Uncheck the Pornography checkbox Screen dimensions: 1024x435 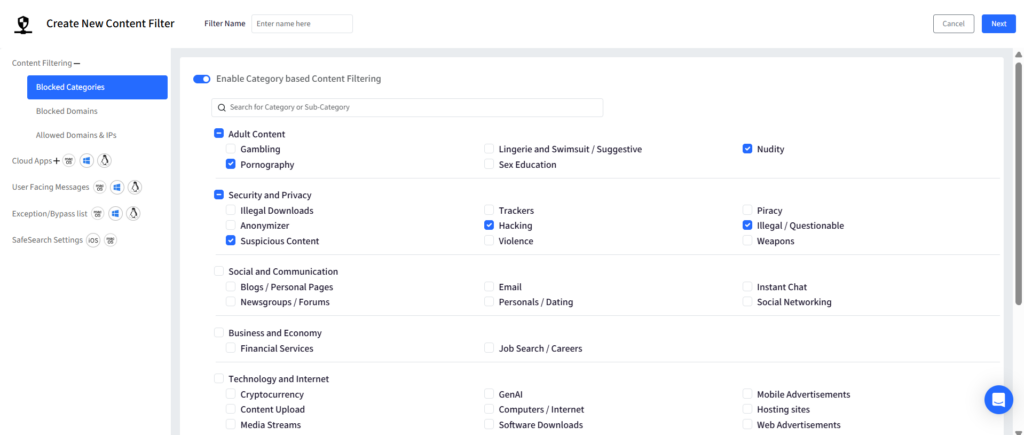pyautogui.click(x=231, y=165)
